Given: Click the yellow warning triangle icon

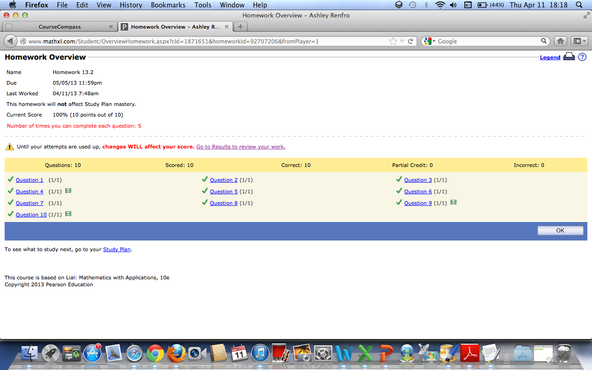Looking at the screenshot, I should click(x=9, y=147).
